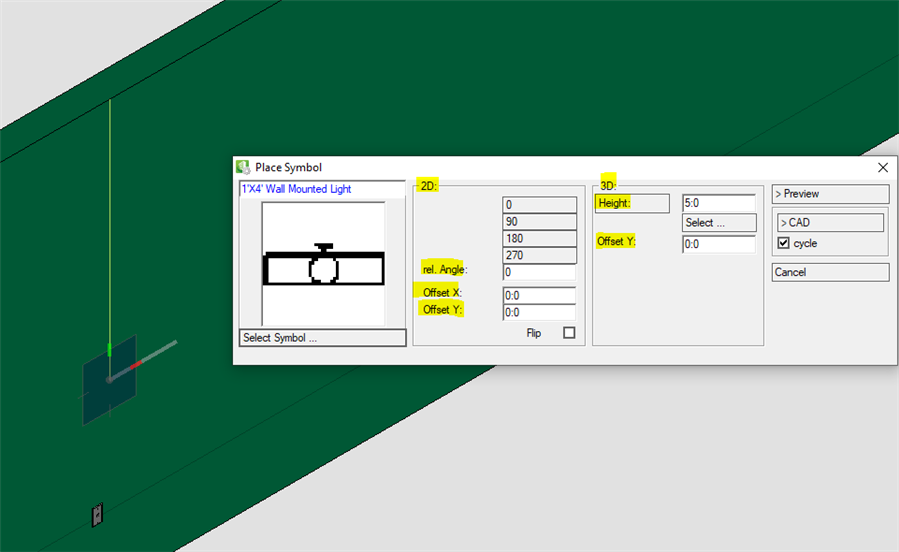This screenshot has width=899, height=552.
Task: Expand the > Preview button
Action: point(830,194)
